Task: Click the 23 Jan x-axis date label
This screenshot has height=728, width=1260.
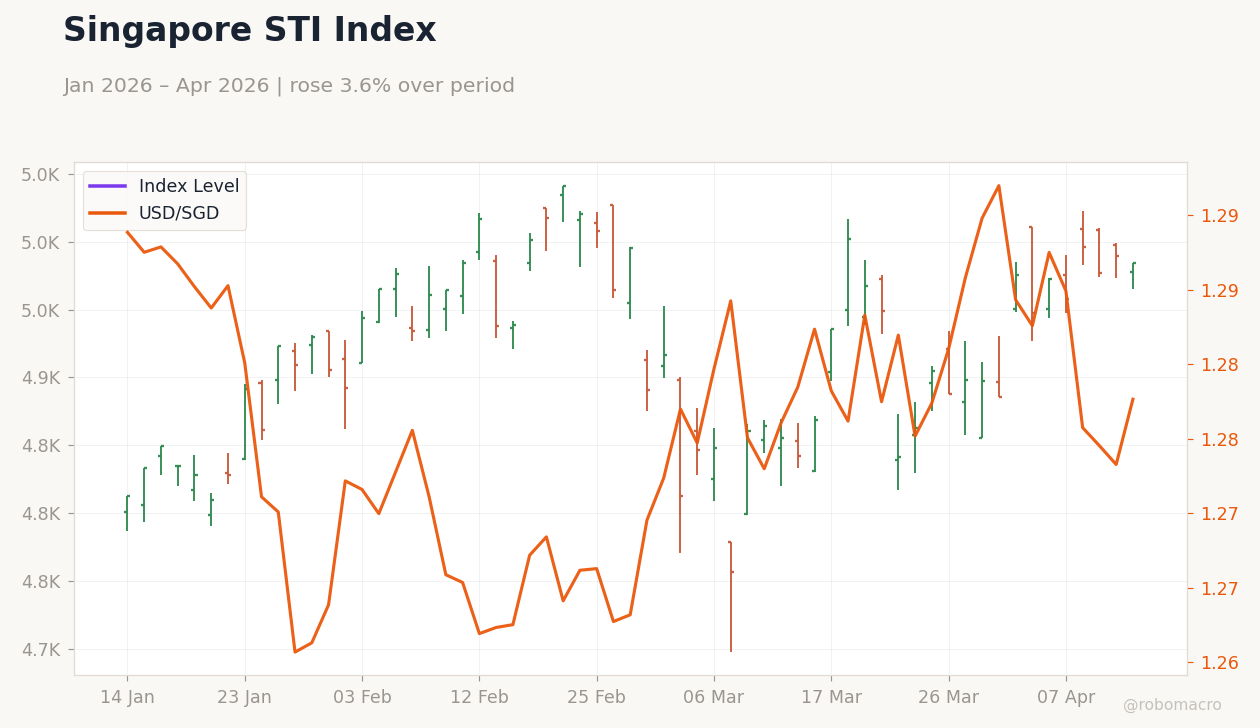Action: click(245, 698)
